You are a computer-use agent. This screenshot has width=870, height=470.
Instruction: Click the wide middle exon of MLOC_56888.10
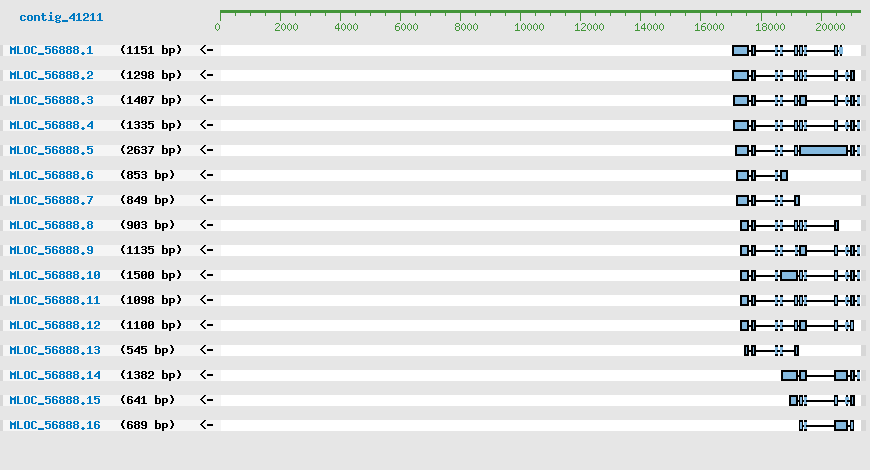[789, 275]
